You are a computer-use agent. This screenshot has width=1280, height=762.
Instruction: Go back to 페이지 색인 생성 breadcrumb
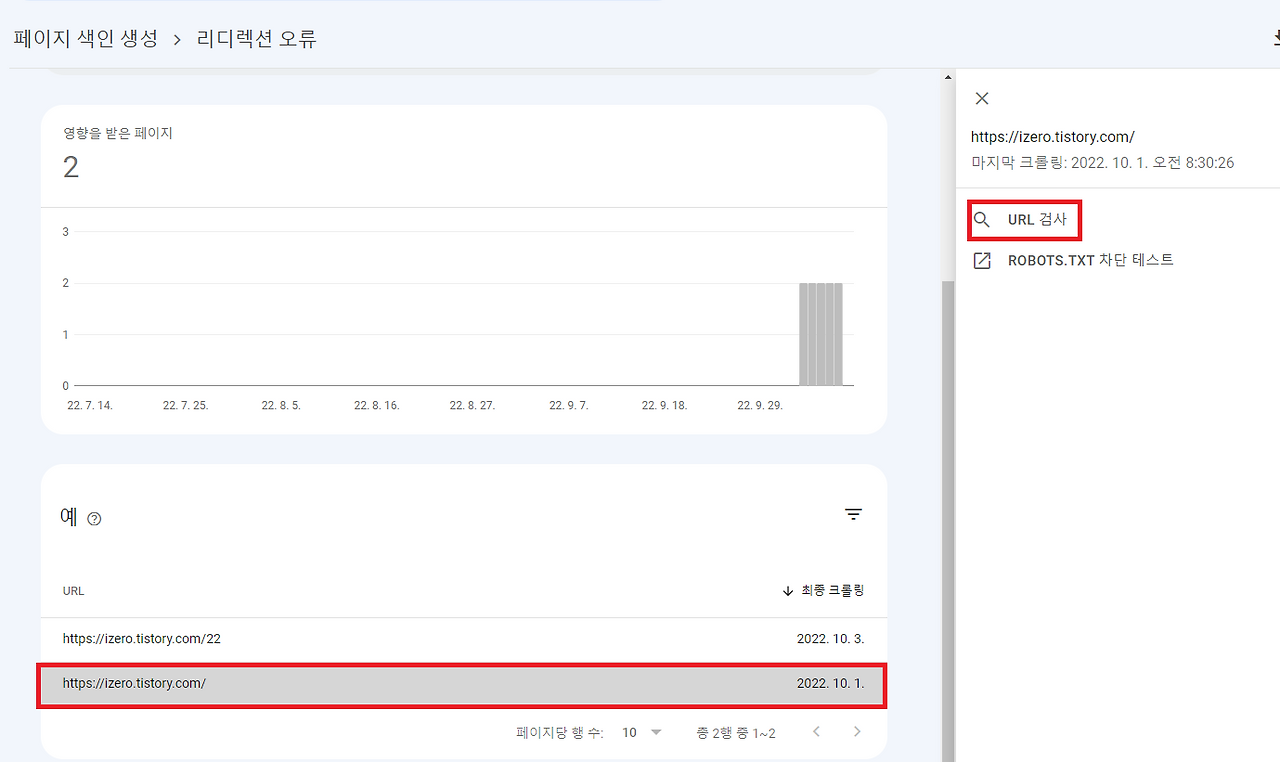[85, 39]
